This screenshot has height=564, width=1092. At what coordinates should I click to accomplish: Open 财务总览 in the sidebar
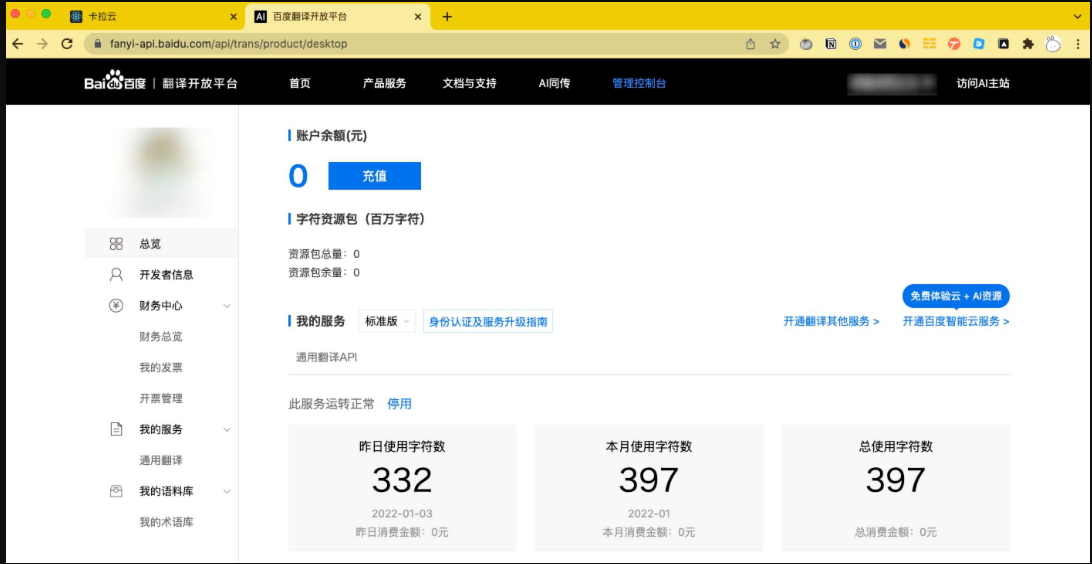(161, 336)
